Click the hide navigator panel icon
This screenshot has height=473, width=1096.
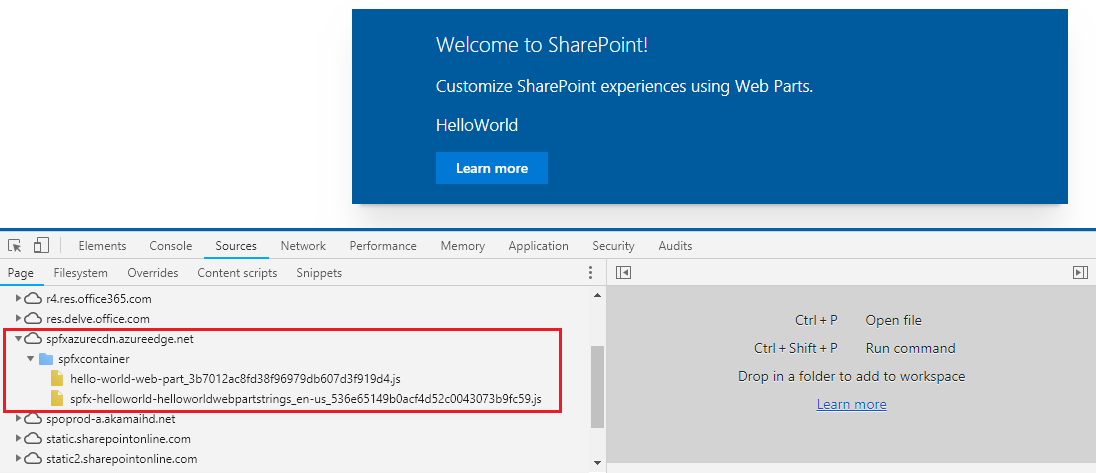(623, 273)
